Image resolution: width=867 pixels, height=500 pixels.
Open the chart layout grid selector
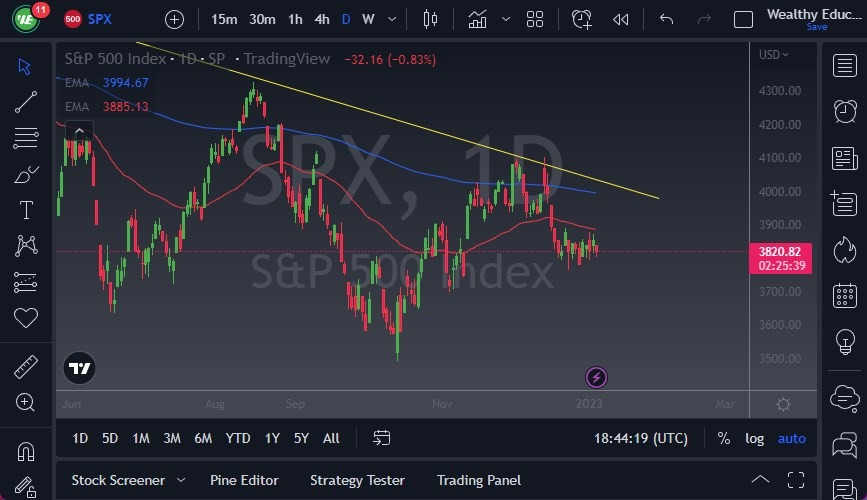pyautogui.click(x=535, y=20)
